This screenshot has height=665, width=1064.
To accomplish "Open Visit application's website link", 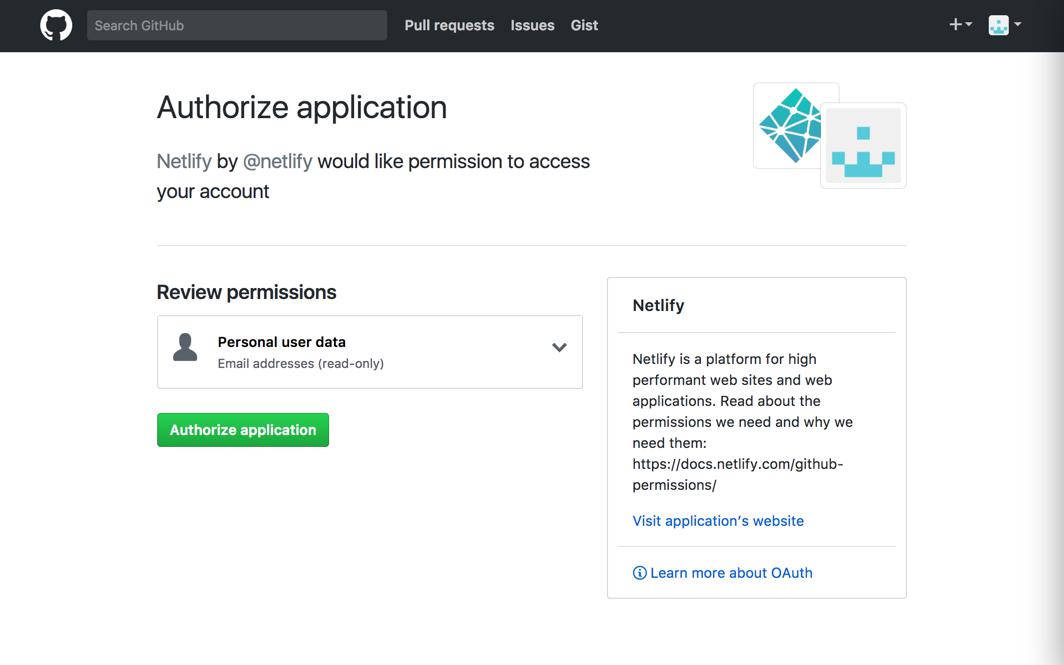I will [717, 520].
